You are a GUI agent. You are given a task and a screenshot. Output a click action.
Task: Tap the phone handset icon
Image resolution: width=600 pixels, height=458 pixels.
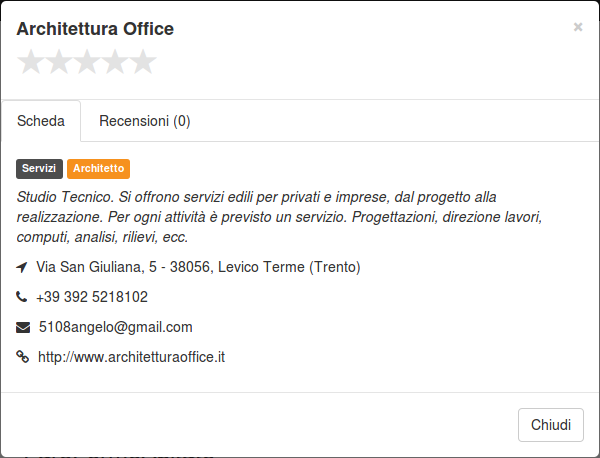click(22, 297)
